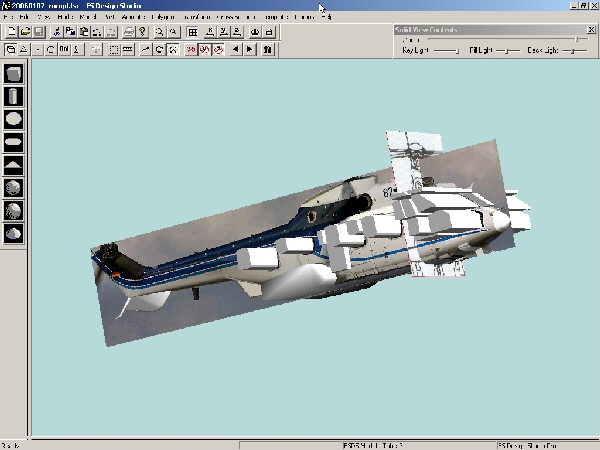Image resolution: width=600 pixels, height=450 pixels.
Task: Select the Zoom In magnifier icon
Action: point(160,32)
